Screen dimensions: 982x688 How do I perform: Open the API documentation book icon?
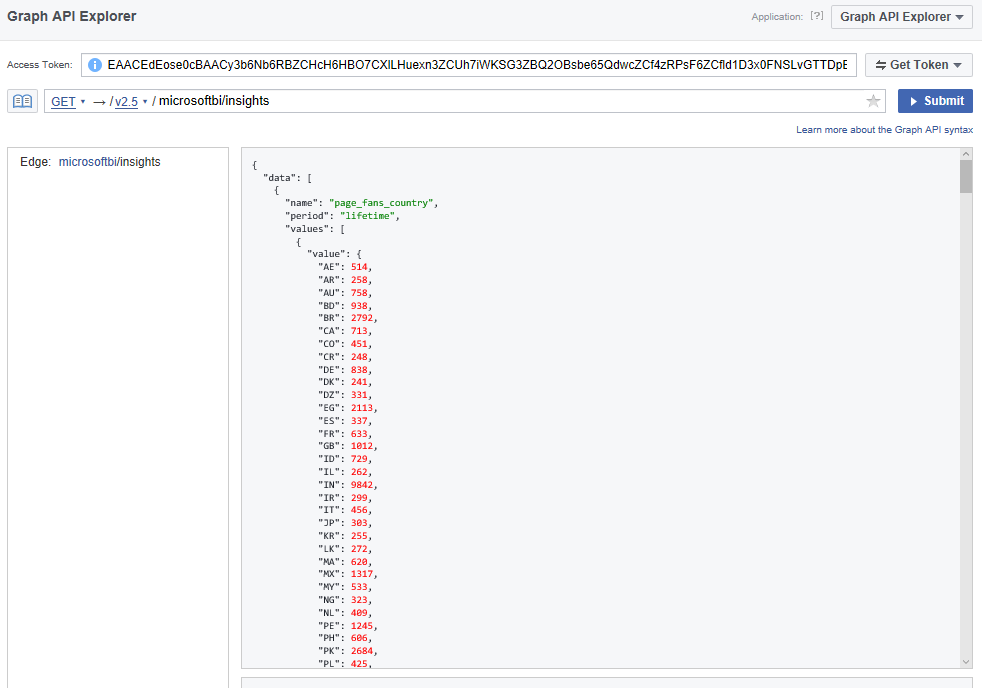[23, 101]
